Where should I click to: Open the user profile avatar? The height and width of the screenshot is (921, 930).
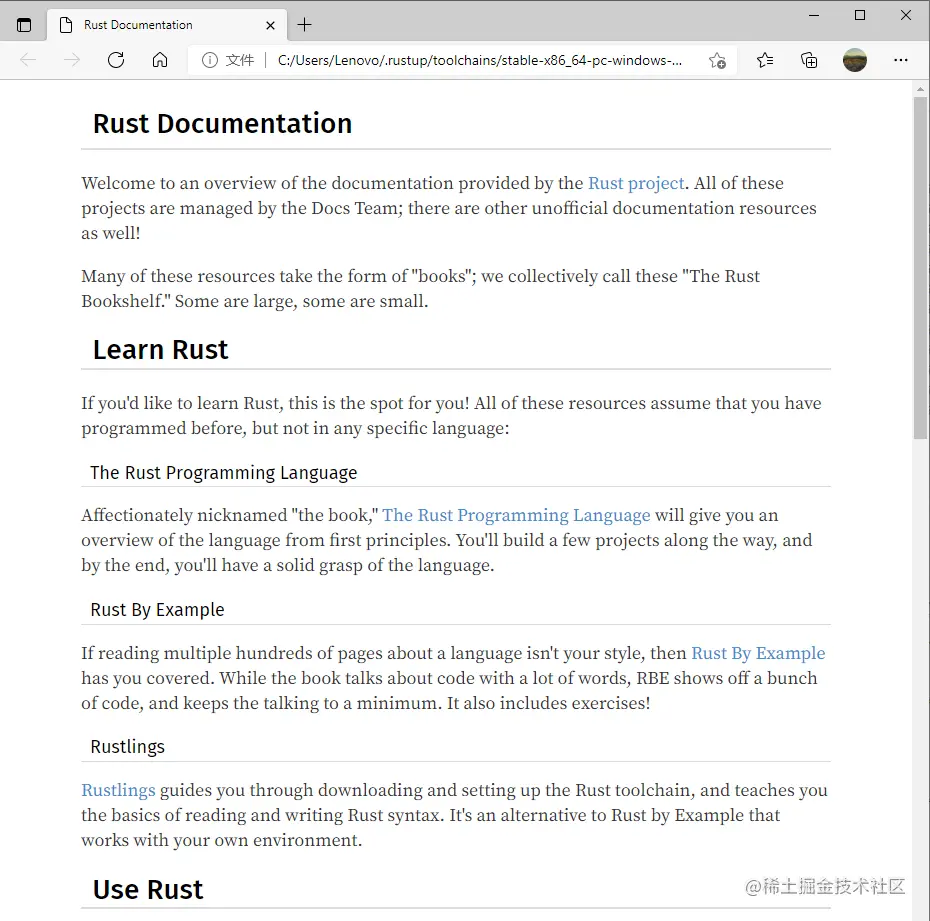pos(855,60)
